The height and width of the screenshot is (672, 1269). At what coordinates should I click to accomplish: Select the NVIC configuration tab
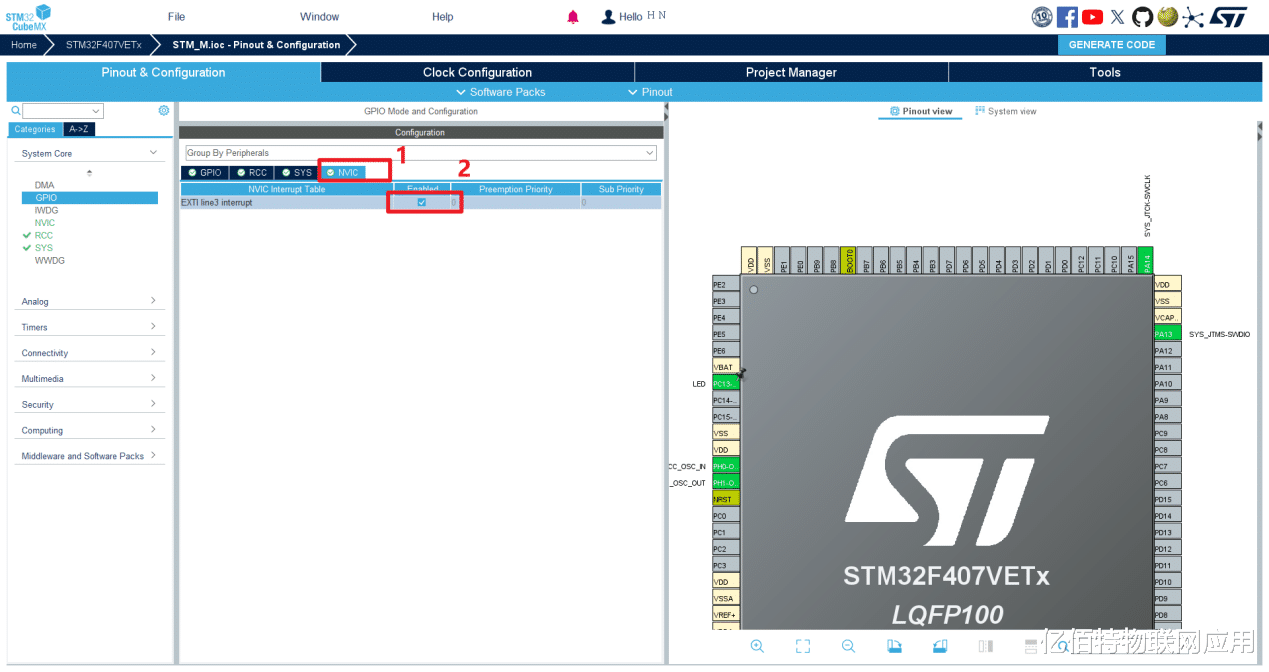point(343,173)
